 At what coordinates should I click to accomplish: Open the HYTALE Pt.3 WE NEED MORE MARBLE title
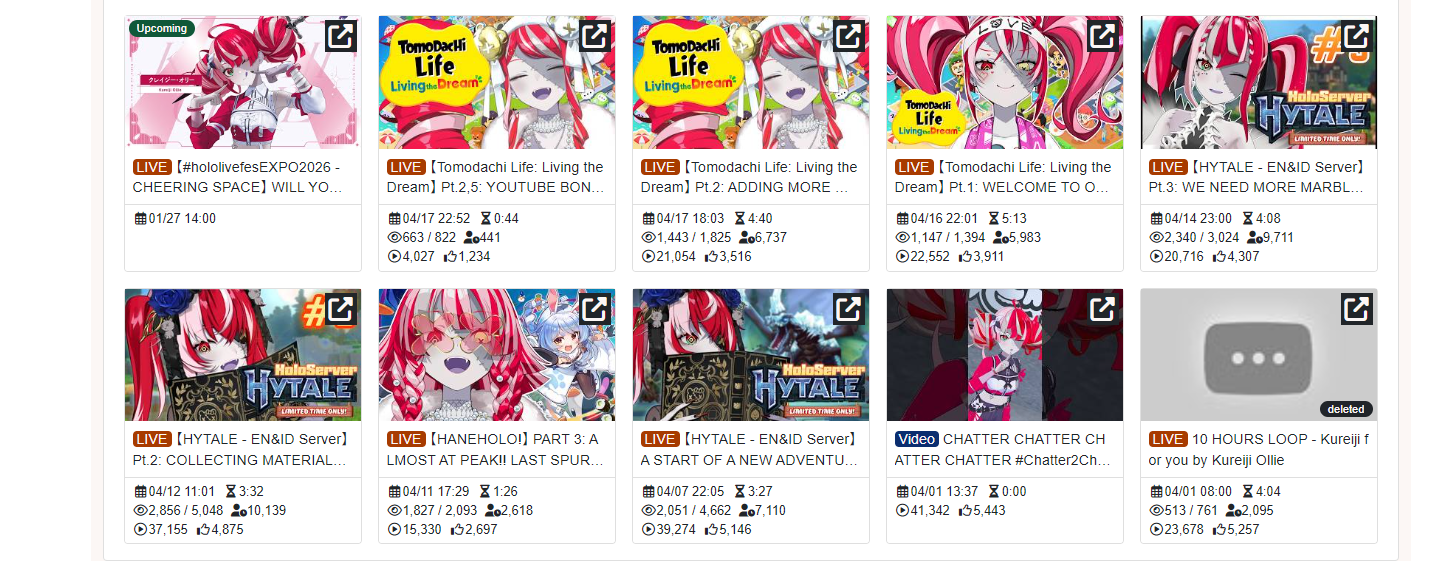(x=1258, y=177)
